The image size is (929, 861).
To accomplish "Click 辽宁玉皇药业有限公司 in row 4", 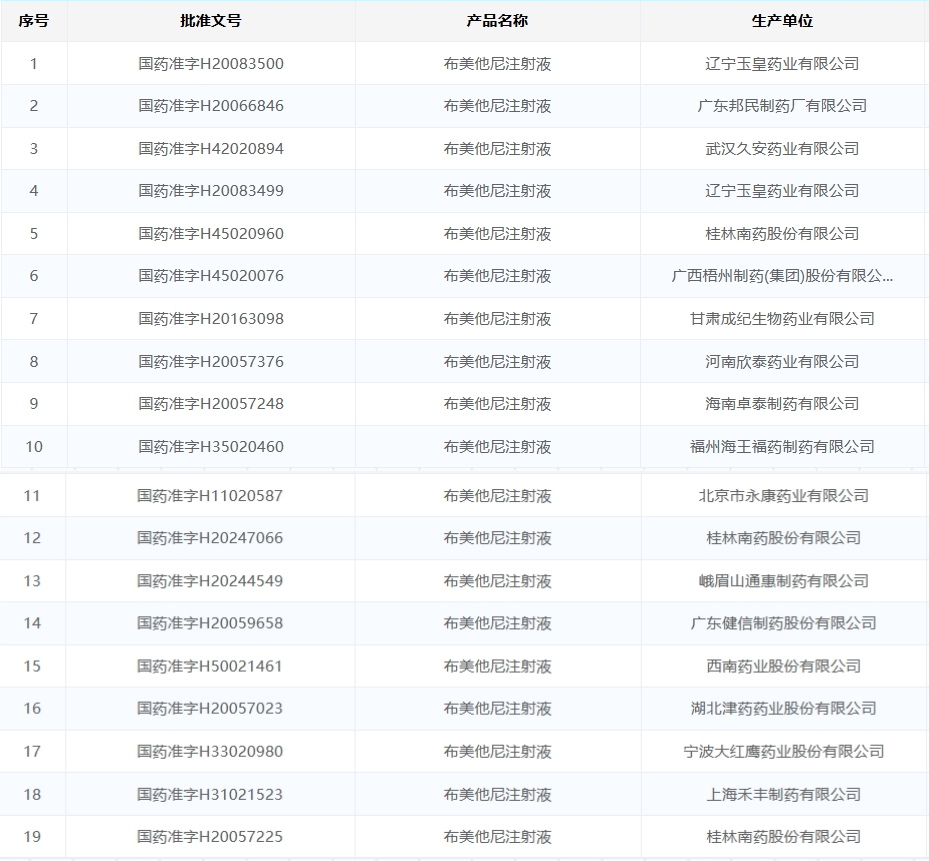I will tap(782, 191).
